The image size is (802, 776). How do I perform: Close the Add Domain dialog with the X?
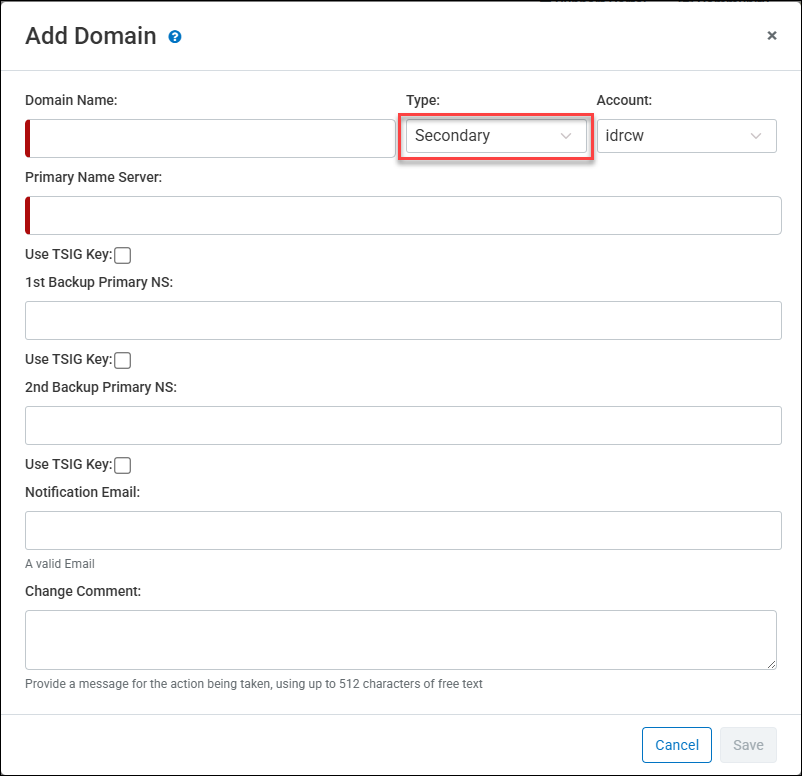(x=771, y=36)
